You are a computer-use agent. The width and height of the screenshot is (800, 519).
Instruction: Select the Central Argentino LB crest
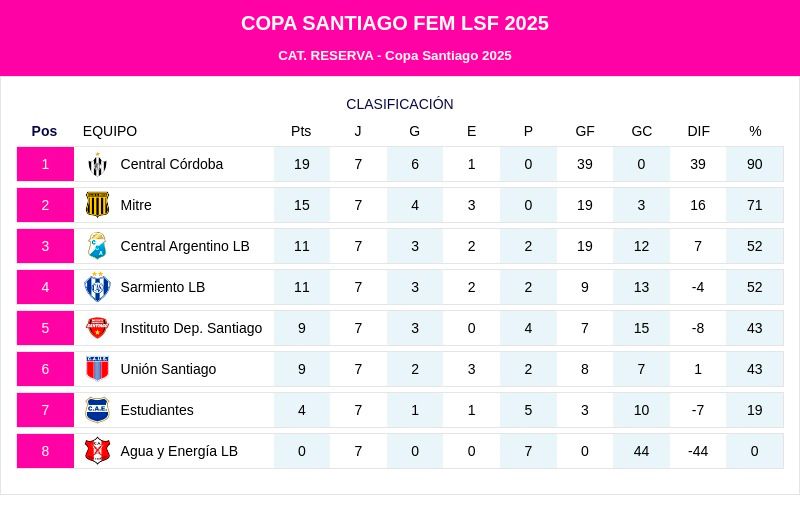[x=97, y=246]
